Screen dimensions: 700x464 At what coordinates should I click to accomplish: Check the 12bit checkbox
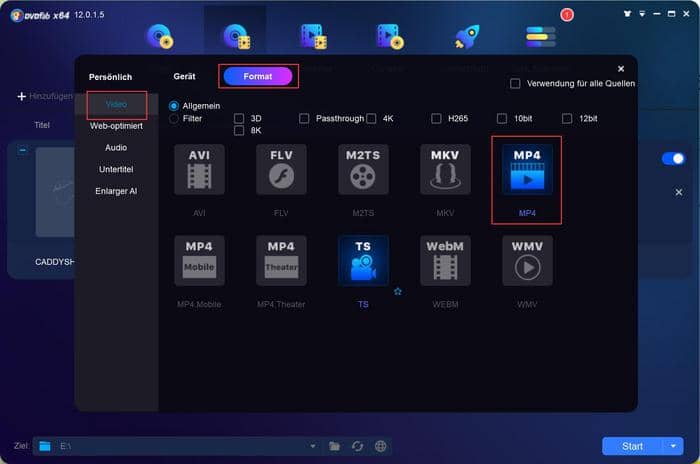pyautogui.click(x=567, y=118)
